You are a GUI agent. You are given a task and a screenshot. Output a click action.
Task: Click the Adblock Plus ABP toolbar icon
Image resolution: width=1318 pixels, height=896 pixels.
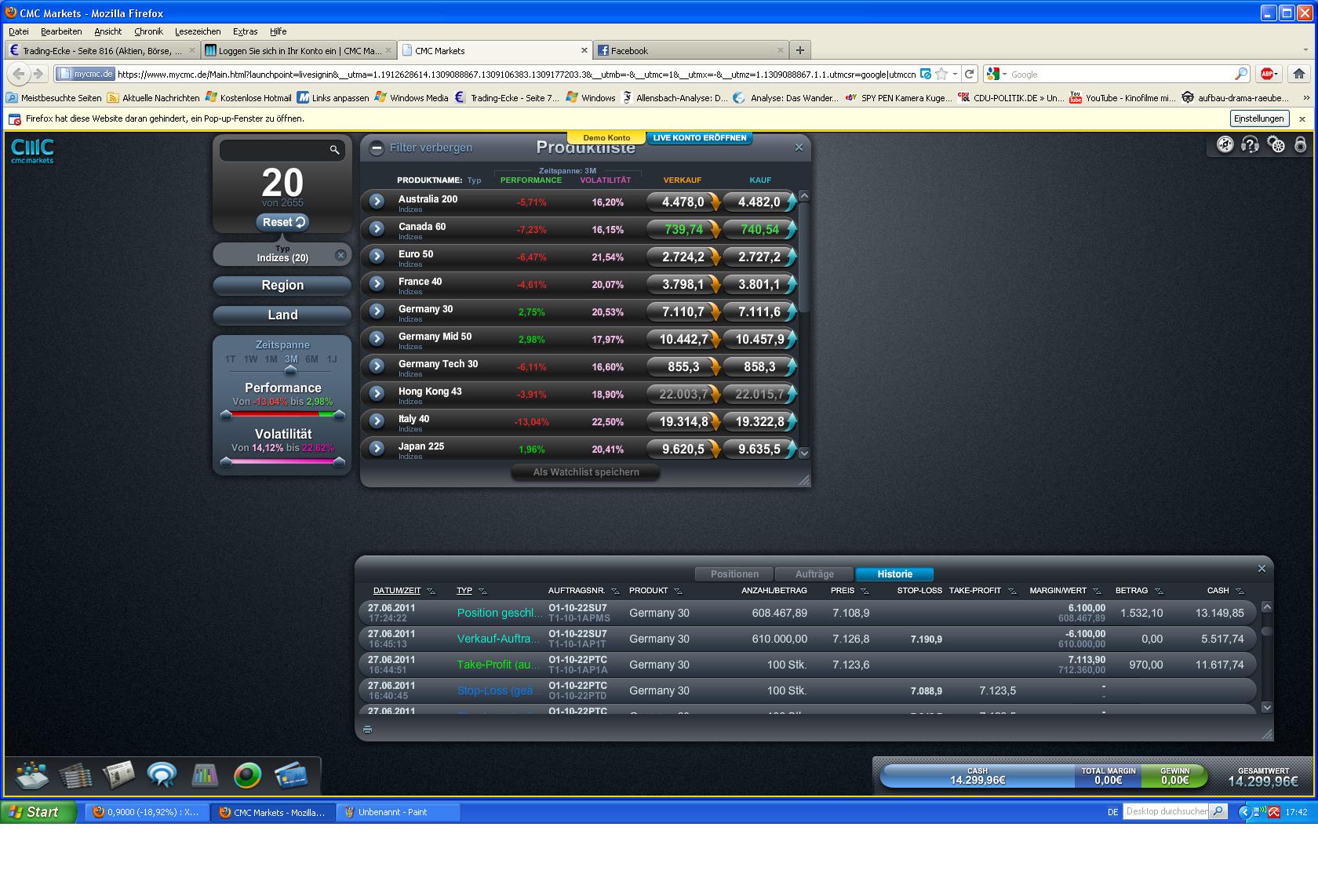(1269, 74)
